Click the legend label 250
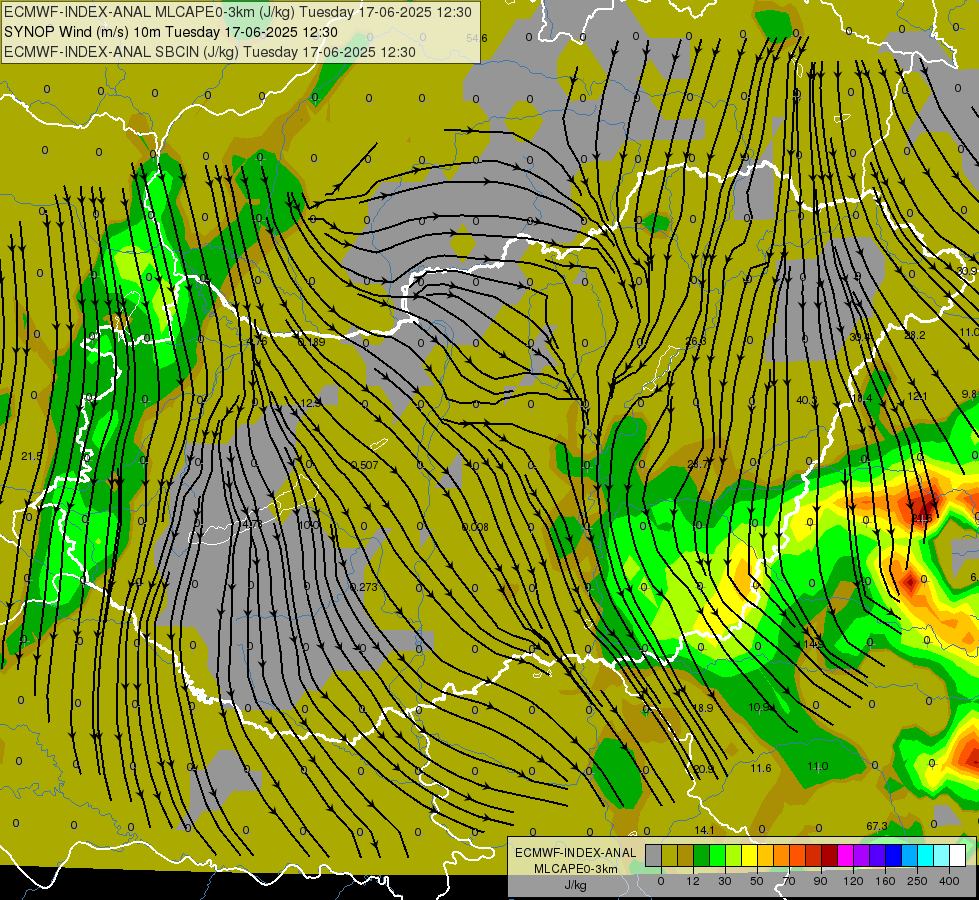Screen dimensions: 979x900 point(917,881)
